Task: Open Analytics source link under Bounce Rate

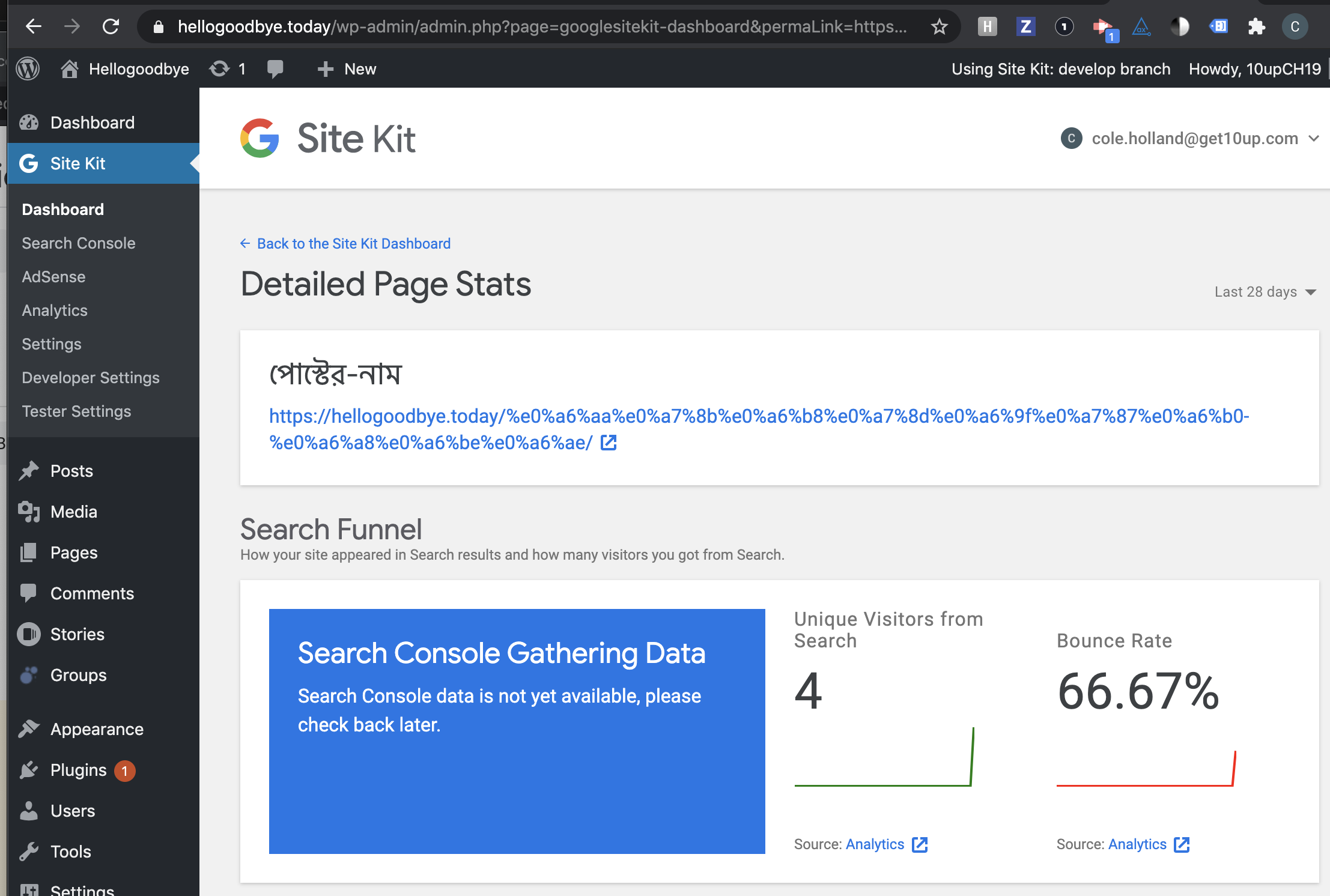Action: [1137, 844]
